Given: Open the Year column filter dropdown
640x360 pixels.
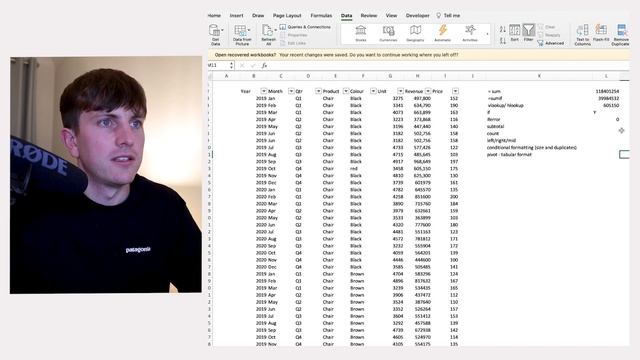Looking at the screenshot, I should pos(264,91).
